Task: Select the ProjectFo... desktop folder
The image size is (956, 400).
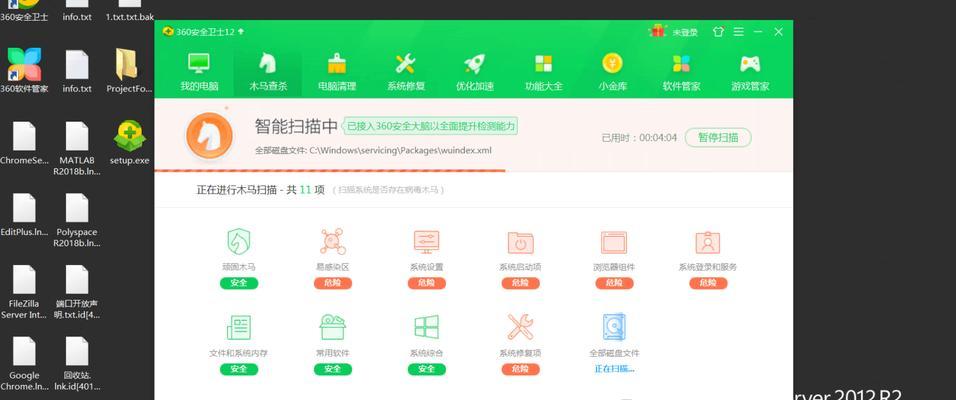Action: 128,70
